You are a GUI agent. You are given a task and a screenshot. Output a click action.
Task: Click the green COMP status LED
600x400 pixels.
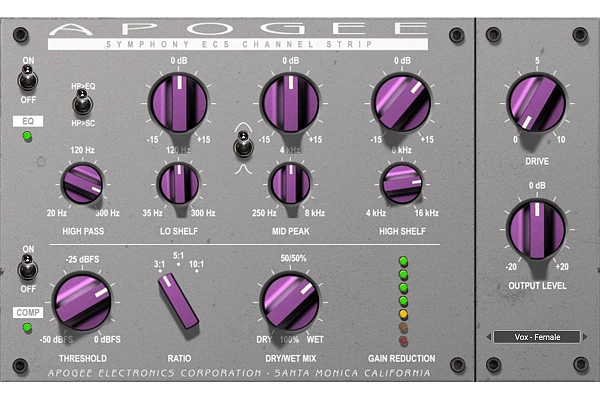[27, 328]
